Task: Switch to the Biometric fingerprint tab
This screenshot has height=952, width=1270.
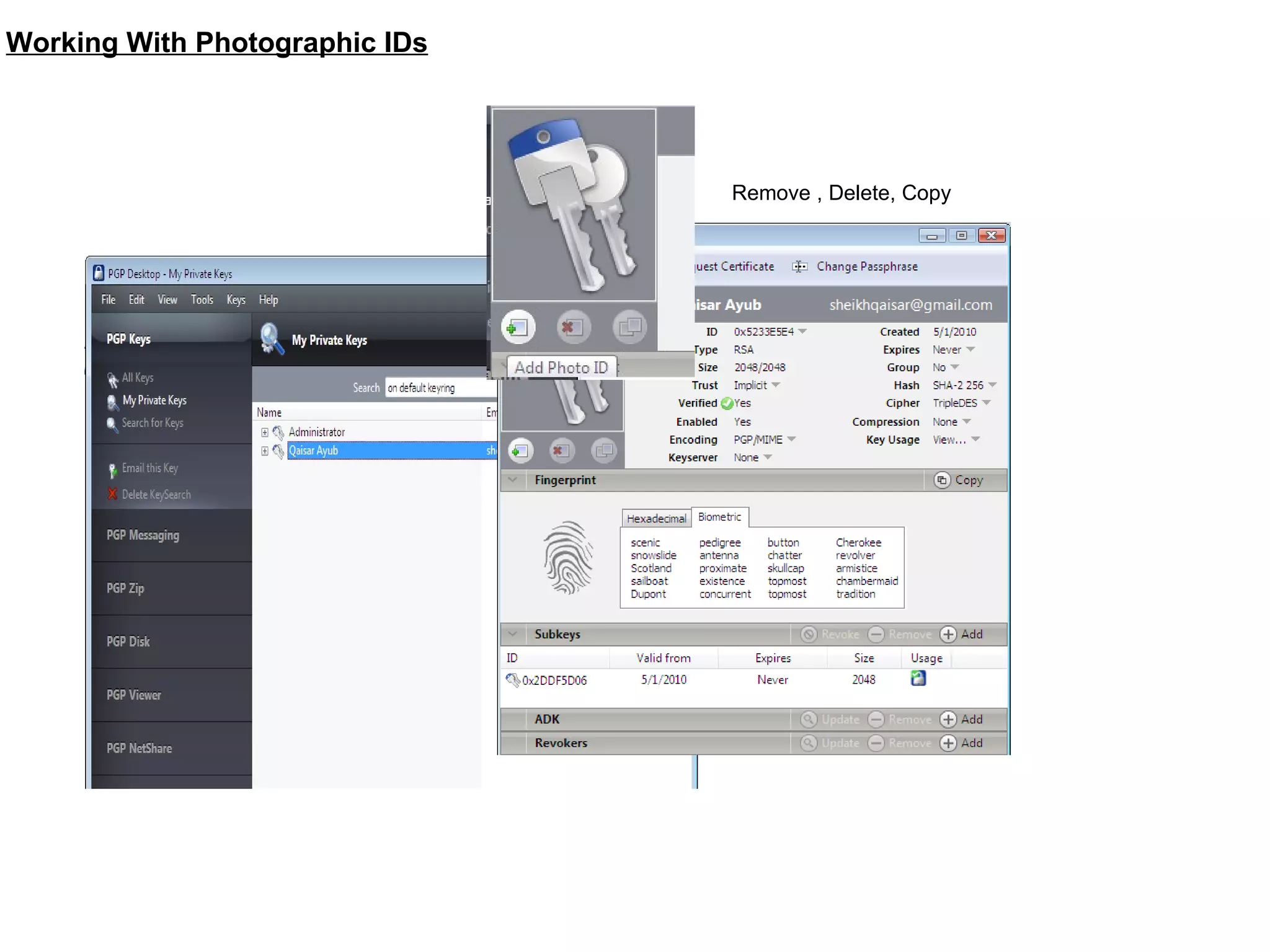Action: point(719,517)
